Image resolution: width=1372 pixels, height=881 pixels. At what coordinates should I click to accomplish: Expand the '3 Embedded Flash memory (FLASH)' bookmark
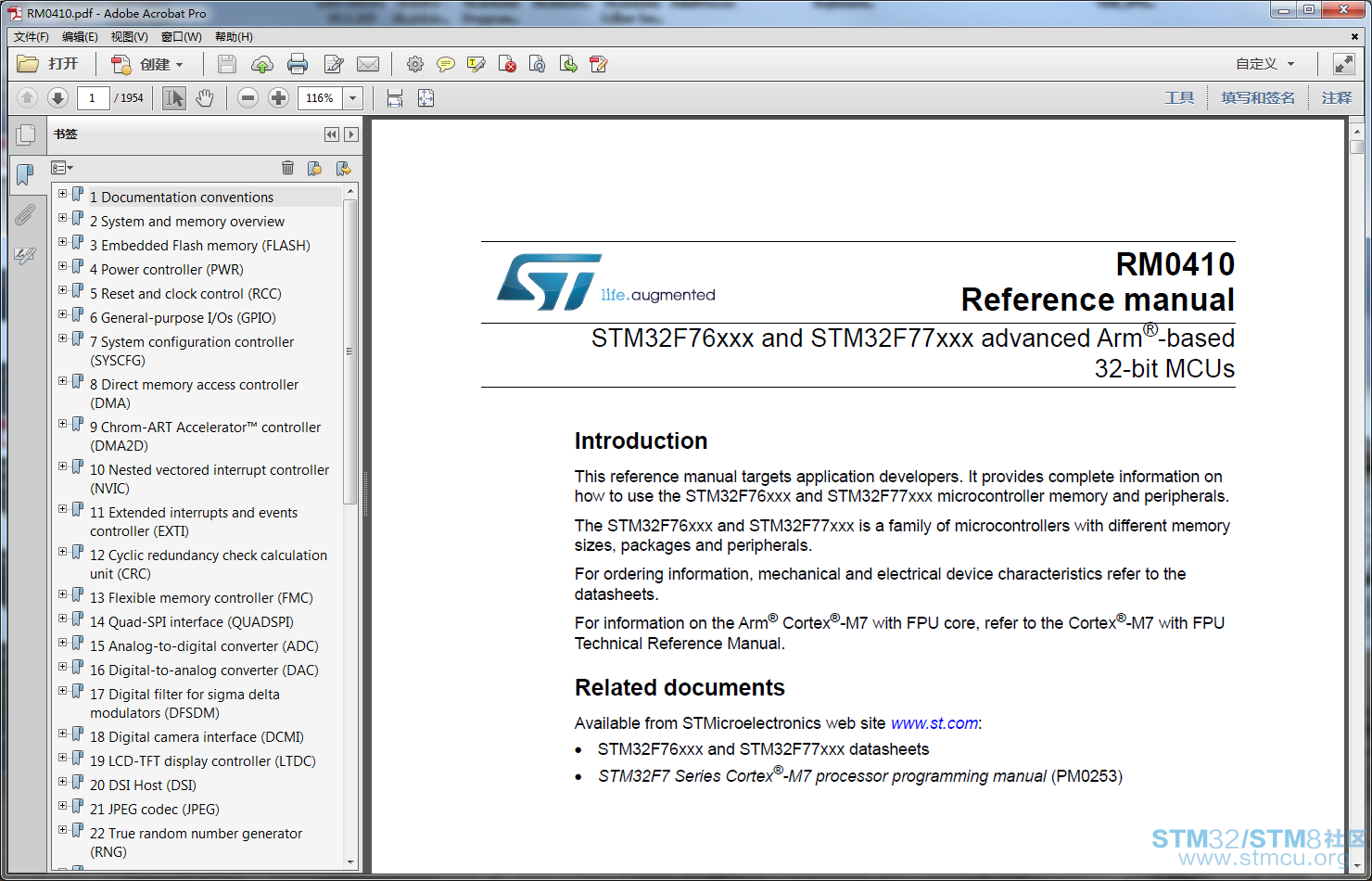coord(62,242)
